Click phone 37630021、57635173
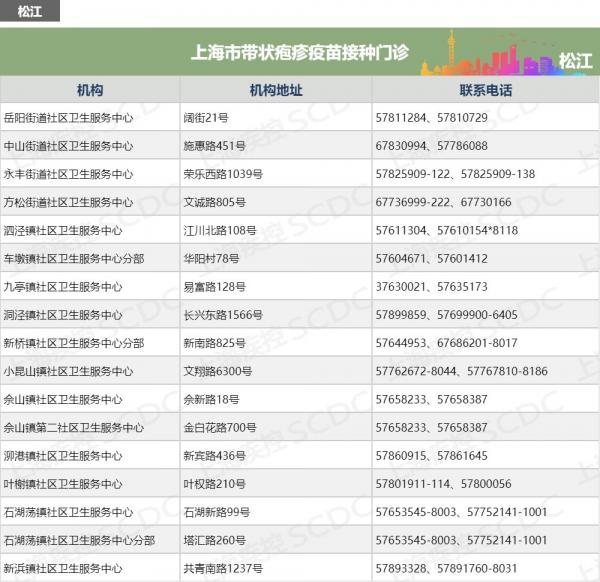The image size is (600, 582). [x=432, y=287]
